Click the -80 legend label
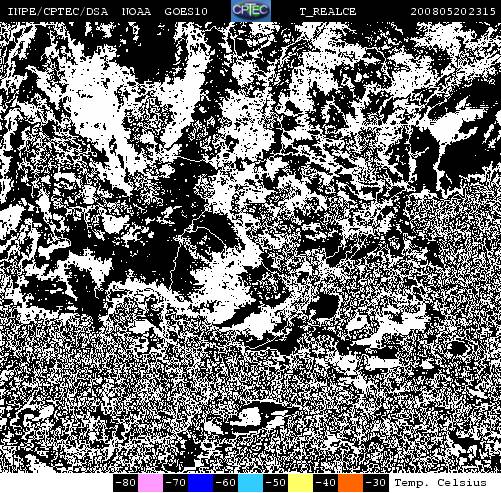Image resolution: width=501 pixels, height=493 pixels. pyautogui.click(x=125, y=483)
